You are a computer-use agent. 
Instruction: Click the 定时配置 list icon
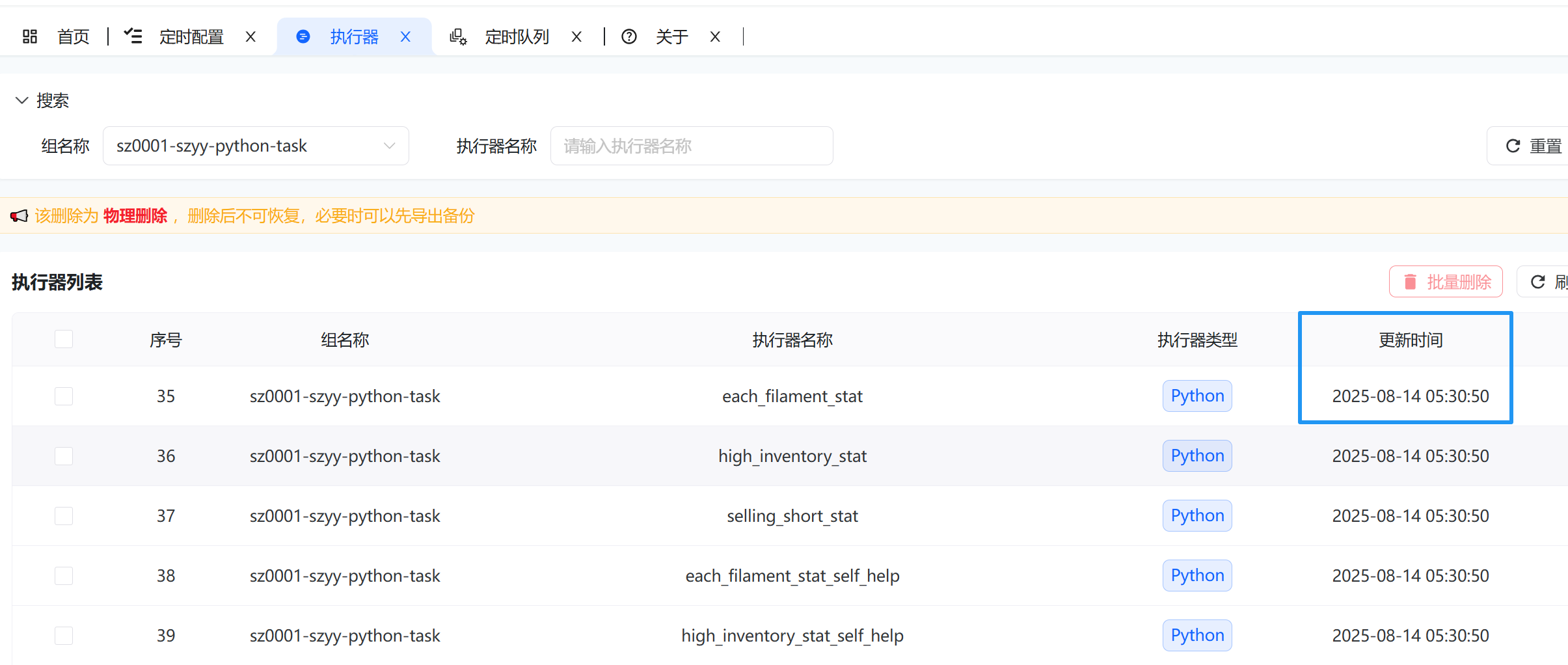pyautogui.click(x=133, y=36)
